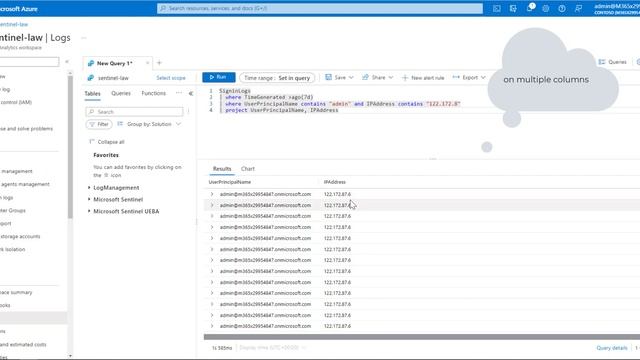This screenshot has height=360, width=640.
Task: Open the Export dropdown
Action: tap(469, 77)
